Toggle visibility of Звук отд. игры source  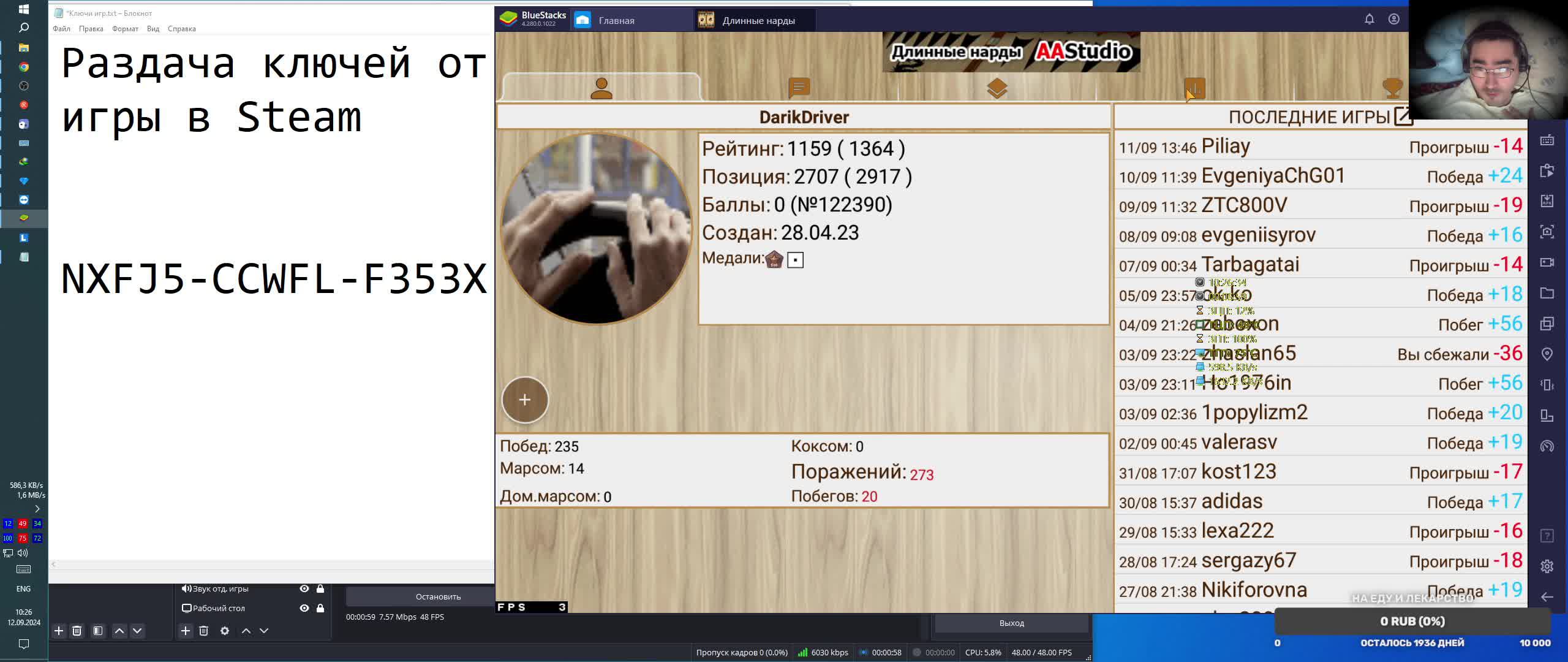304,588
